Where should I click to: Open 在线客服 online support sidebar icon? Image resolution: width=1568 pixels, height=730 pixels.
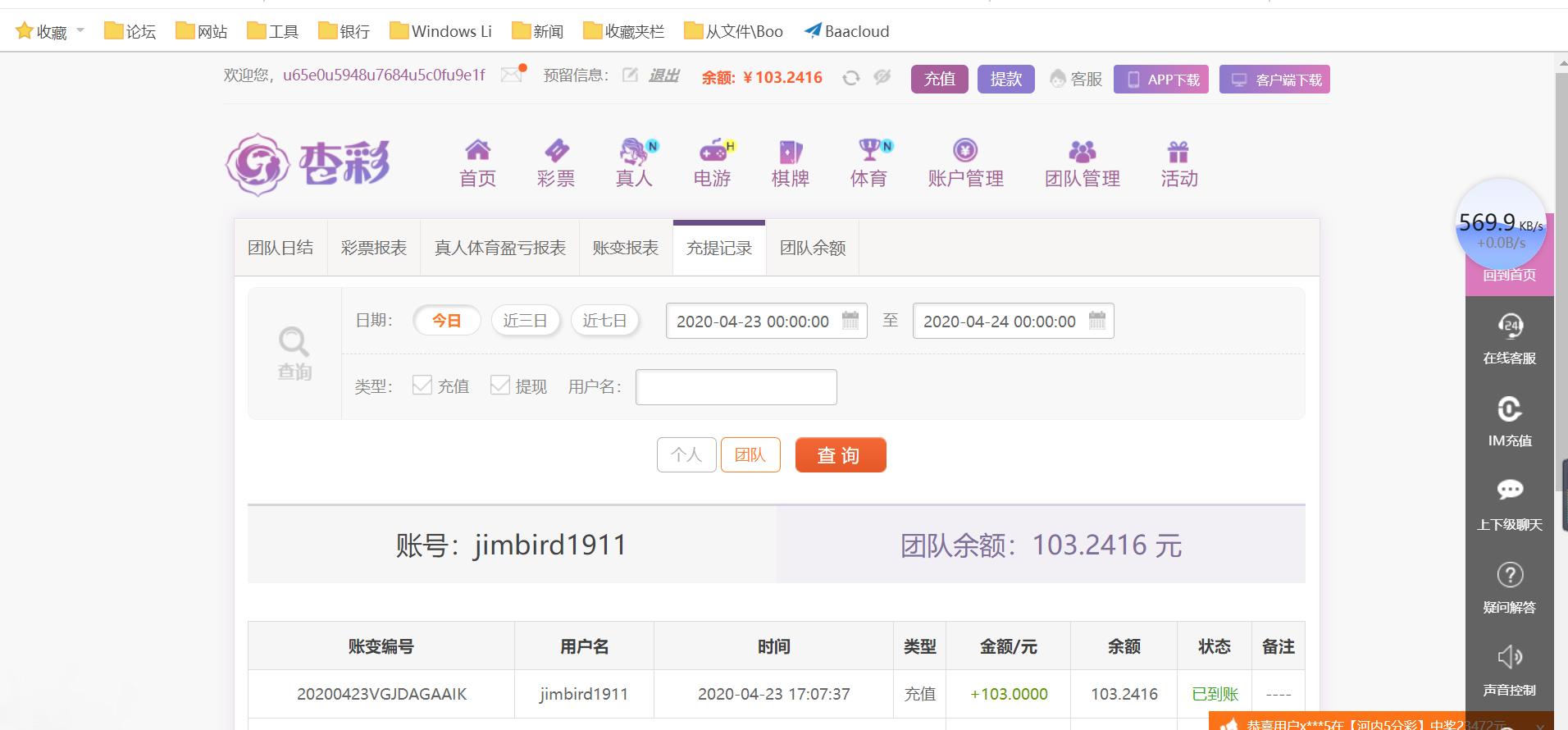click(x=1510, y=326)
